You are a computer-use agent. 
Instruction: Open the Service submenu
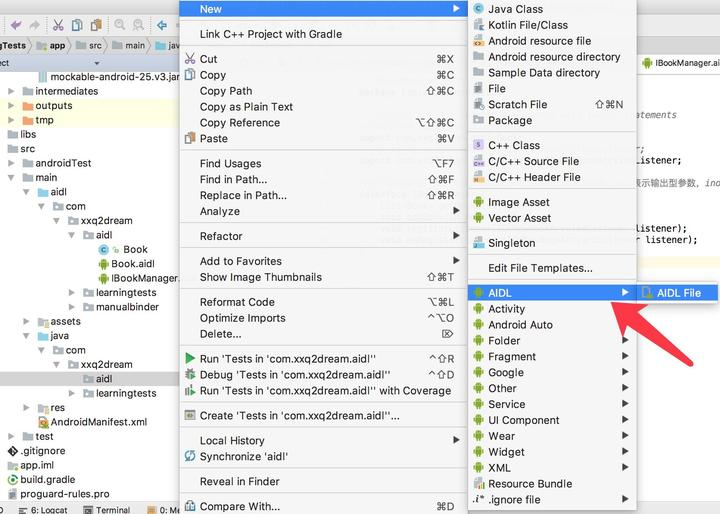[x=552, y=404]
